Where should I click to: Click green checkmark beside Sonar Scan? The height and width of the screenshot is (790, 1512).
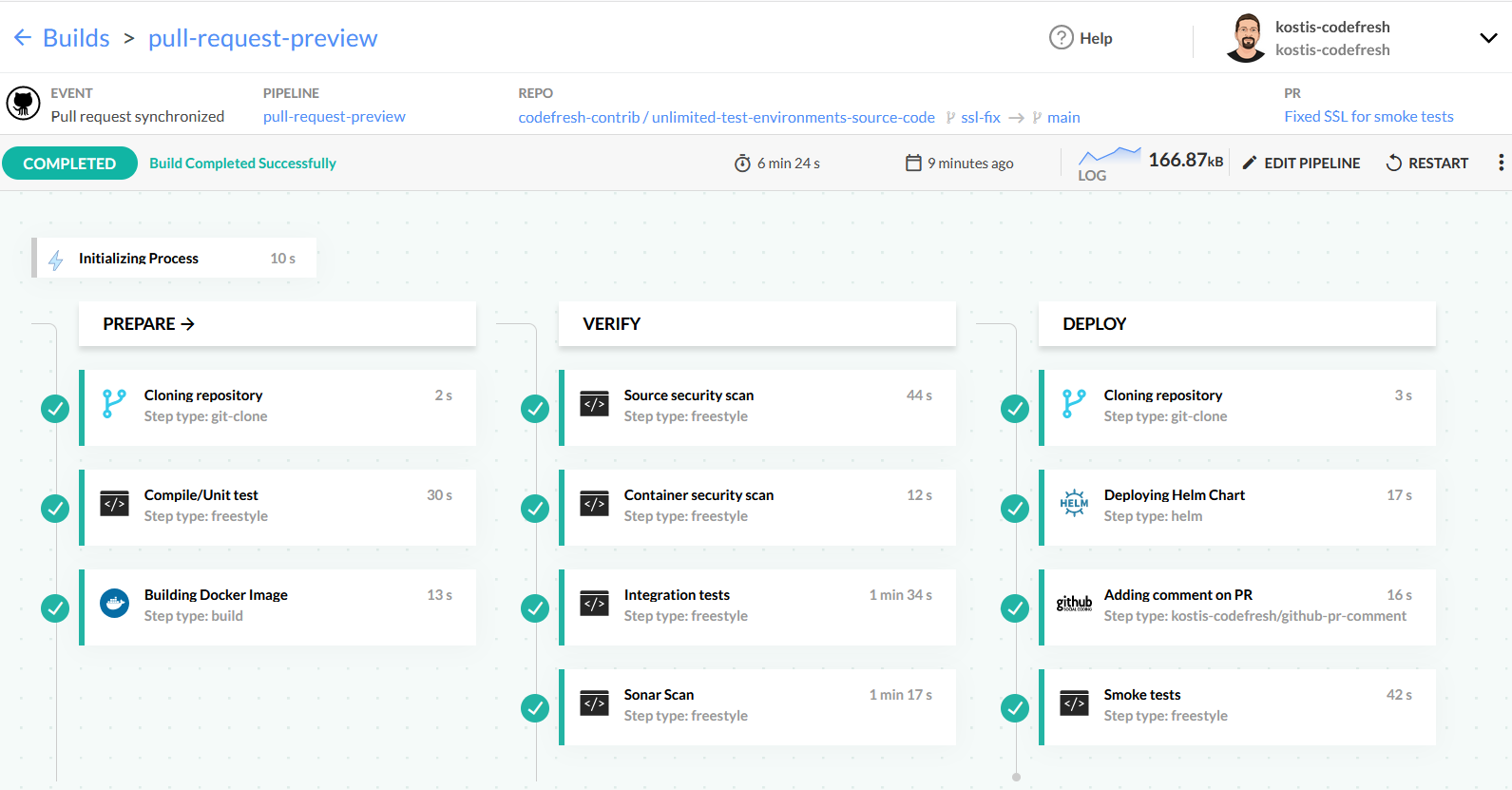(x=535, y=708)
